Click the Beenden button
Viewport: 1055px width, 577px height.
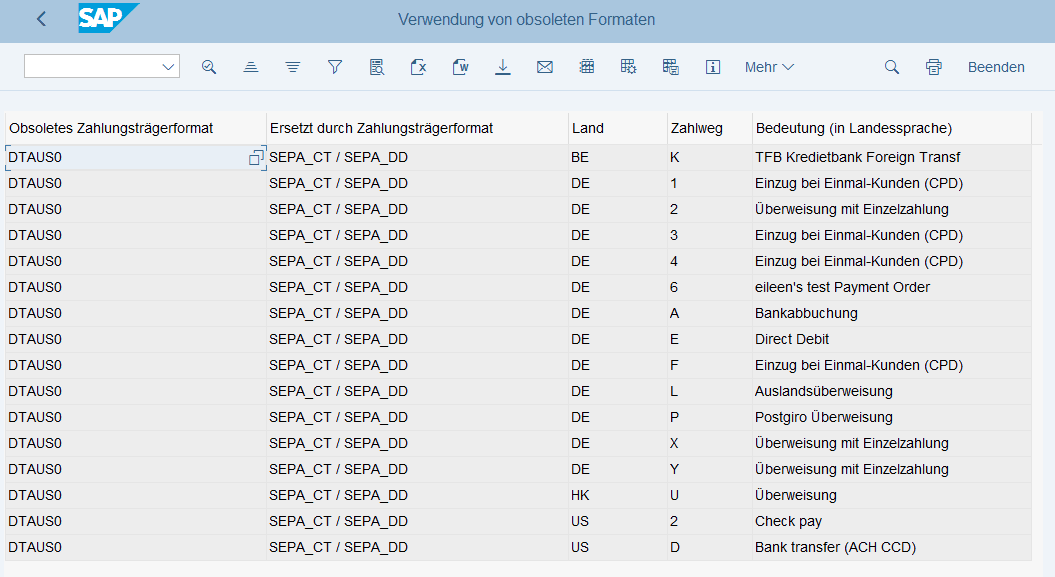pyautogui.click(x=996, y=67)
